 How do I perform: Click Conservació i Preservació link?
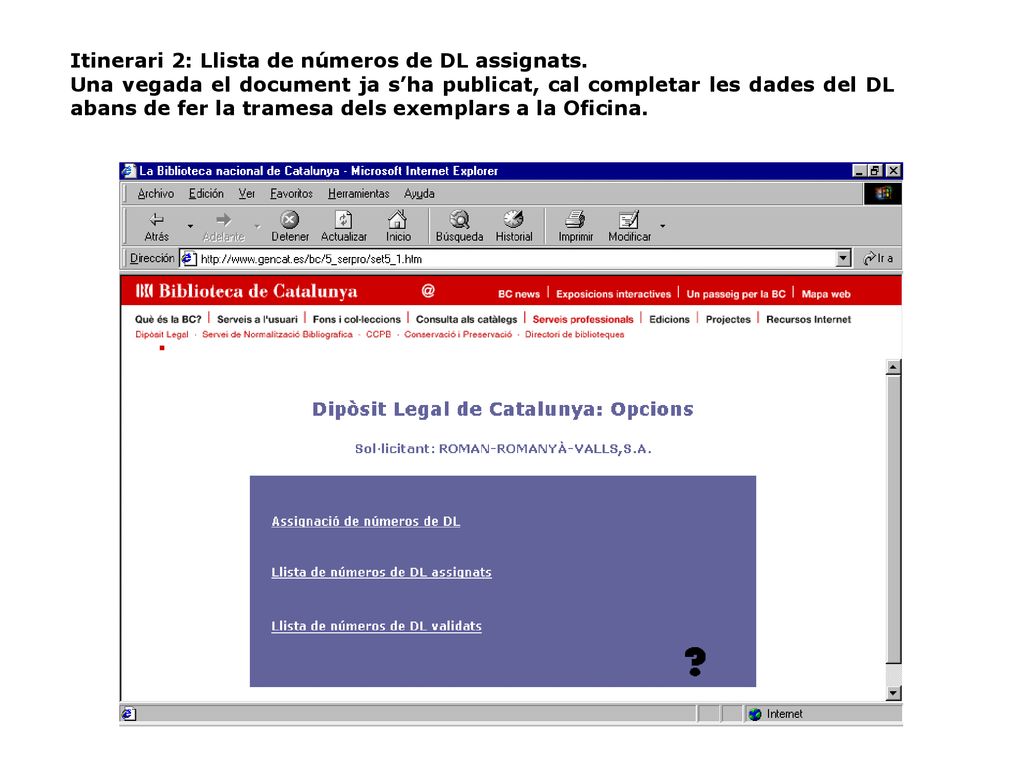(x=458, y=334)
